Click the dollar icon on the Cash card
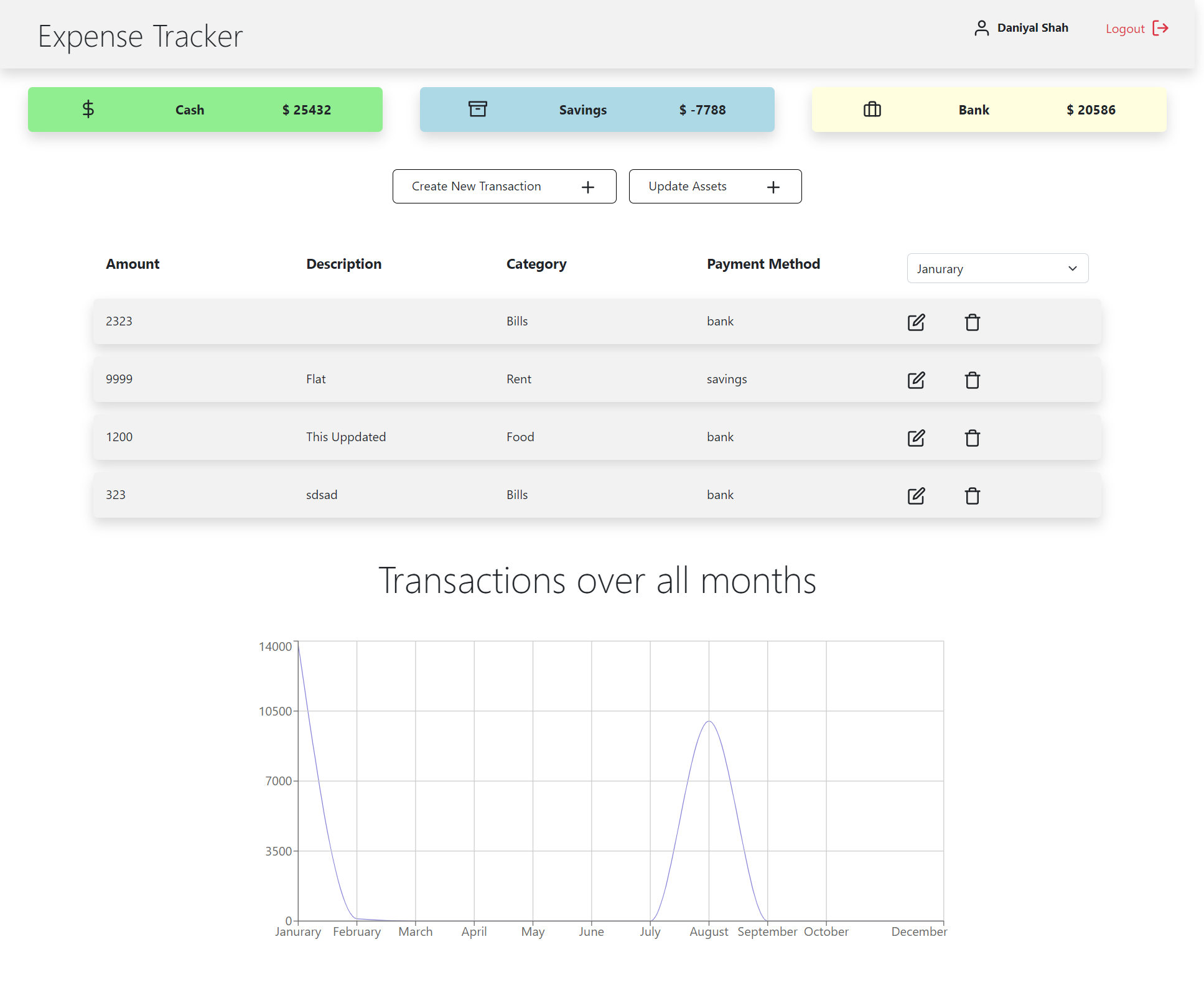The image size is (1204, 985). [88, 109]
